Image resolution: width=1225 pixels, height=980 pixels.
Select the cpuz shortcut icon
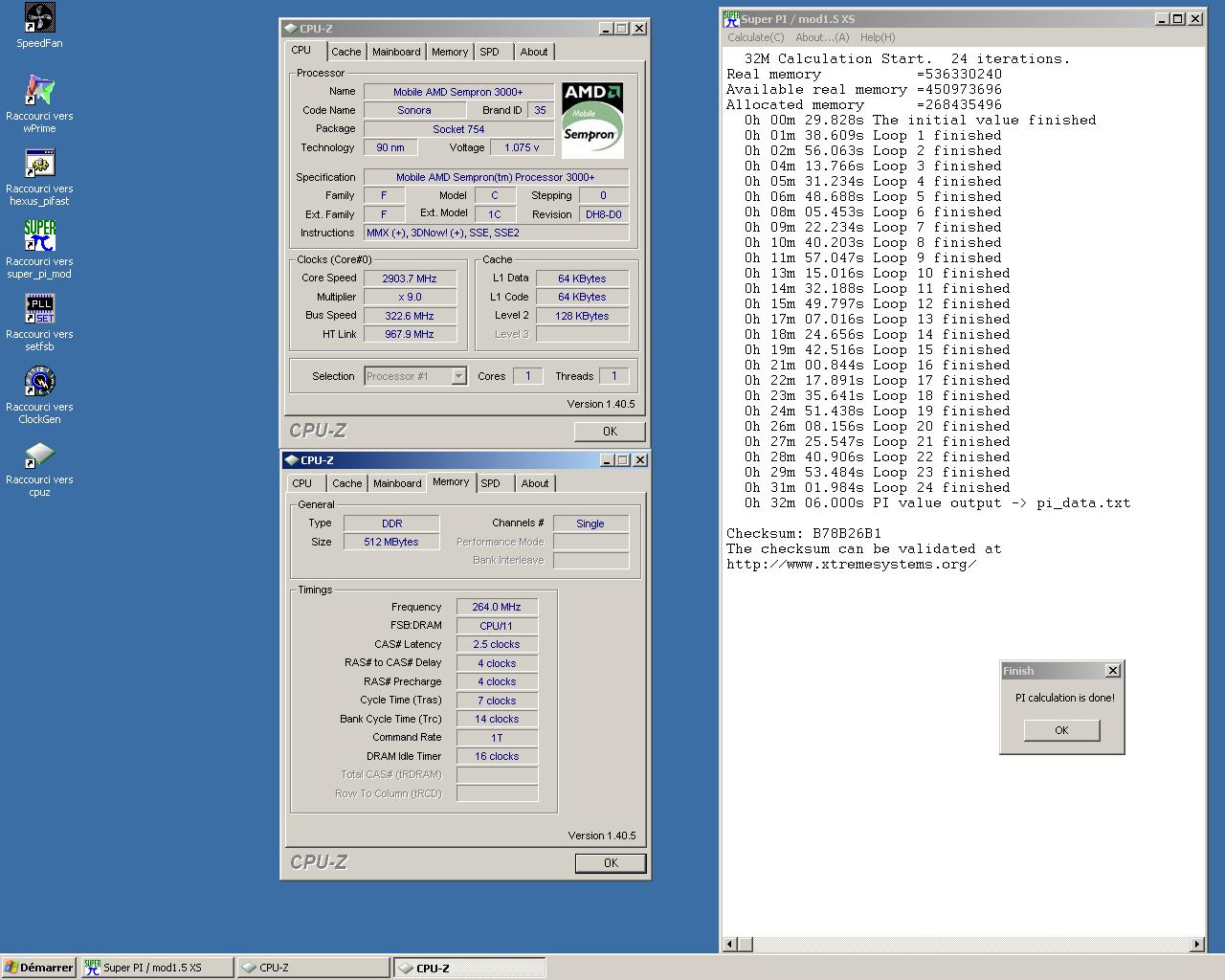39,455
